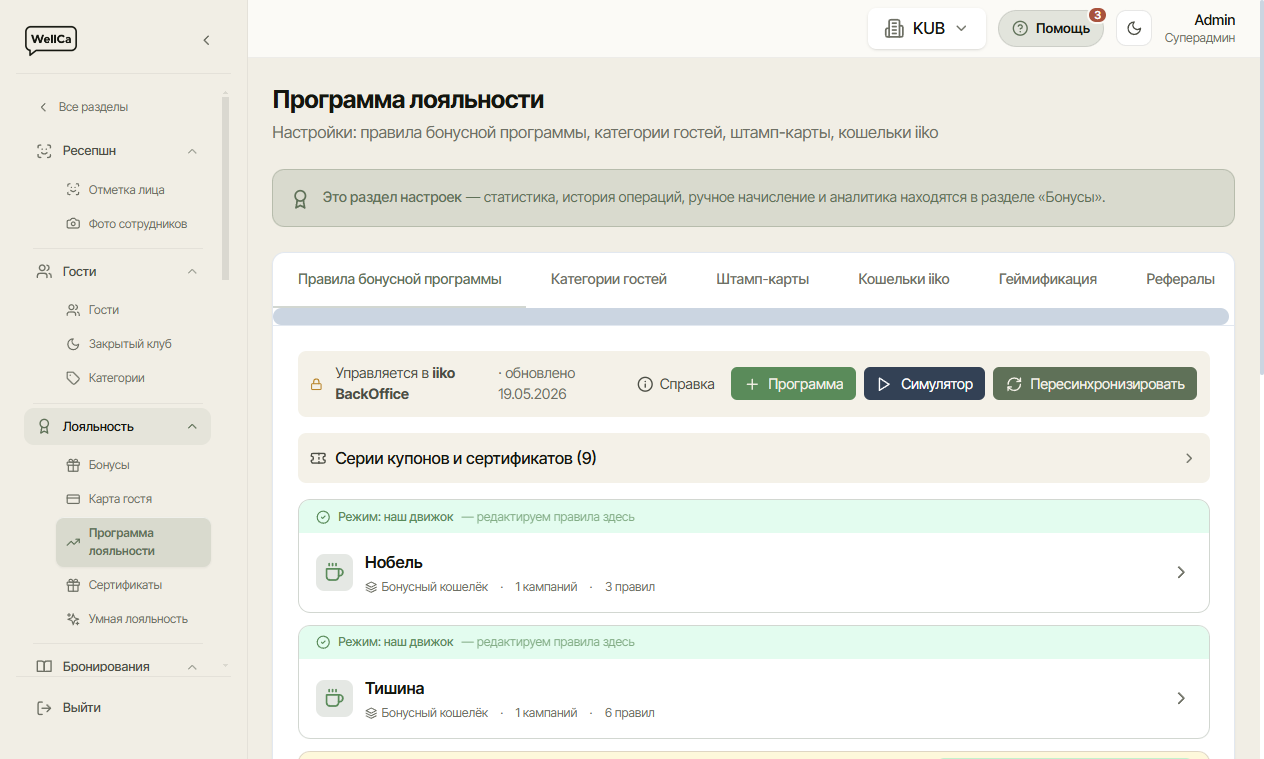Screen dimensions: 1264x759
Task: Click the coffee cup icon for Тишина
Action: pyautogui.click(x=334, y=698)
